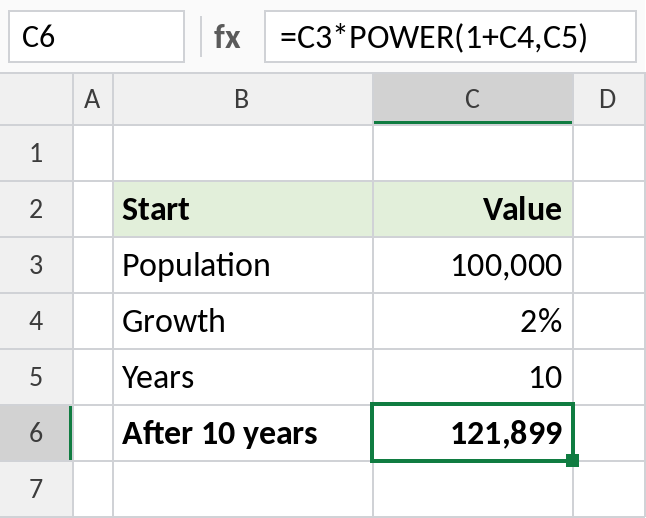
Task: Click the "Growth" label cell
Action: (x=243, y=321)
